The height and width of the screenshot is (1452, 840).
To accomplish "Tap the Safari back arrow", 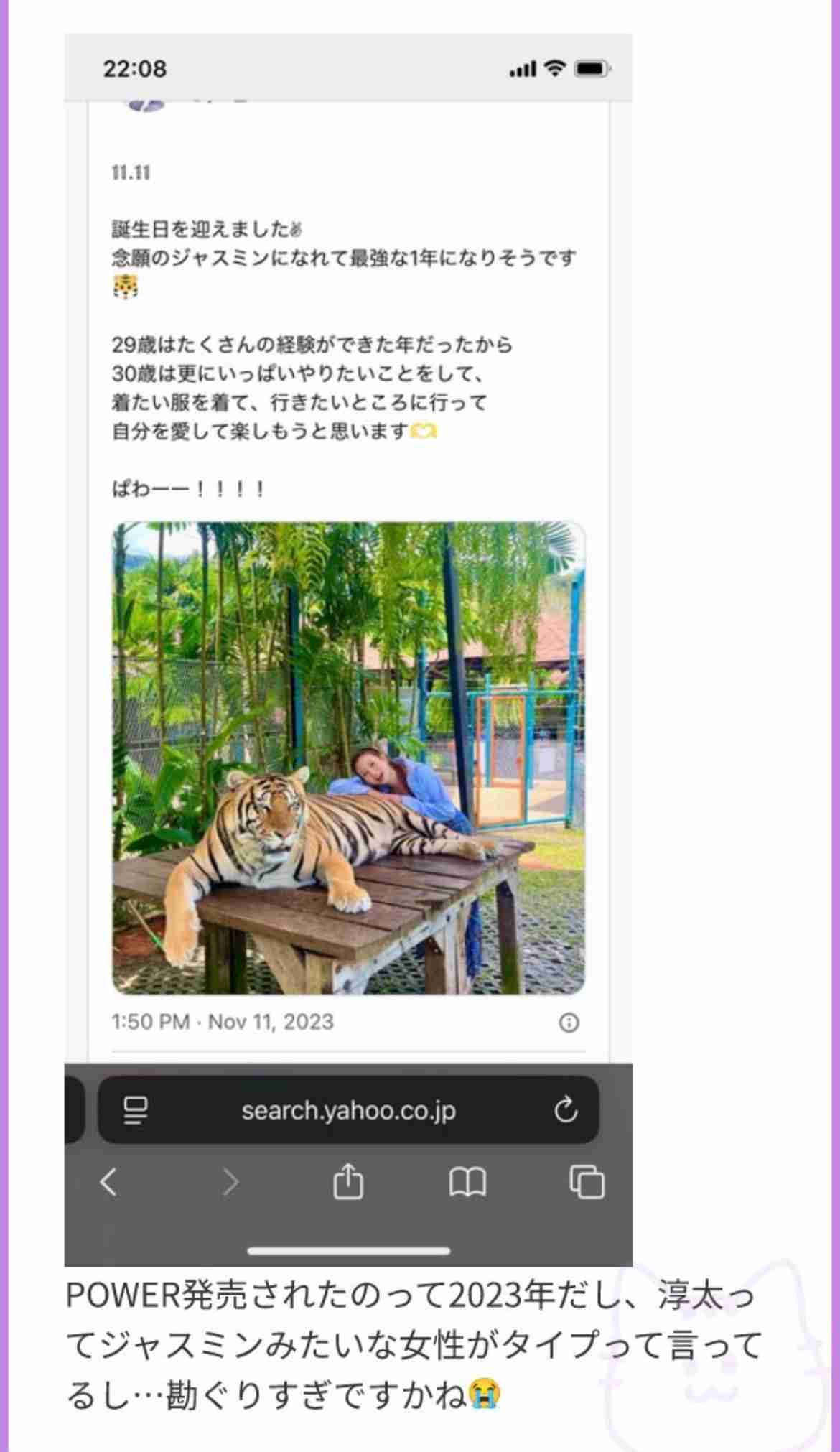I will pos(108,1181).
